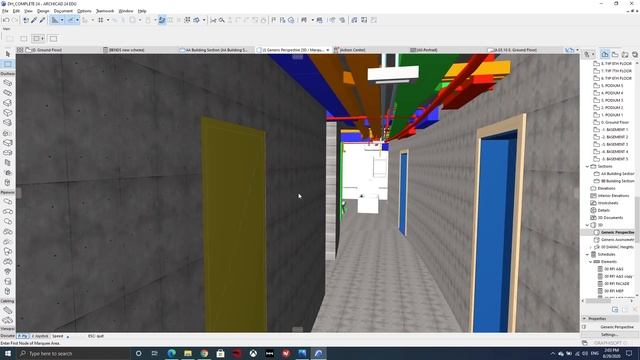
Task: Open the Guide Lines dropdown arrow
Action: (x=62, y=20)
